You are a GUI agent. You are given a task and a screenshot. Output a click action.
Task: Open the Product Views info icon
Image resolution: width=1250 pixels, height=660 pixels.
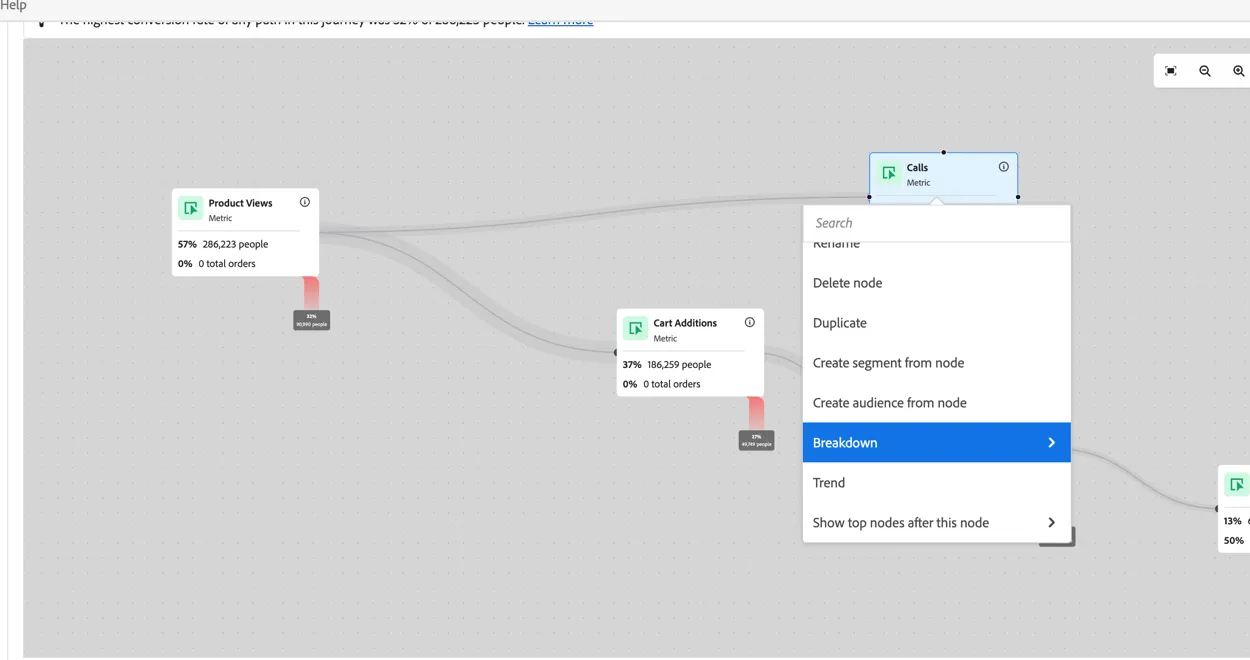305,202
